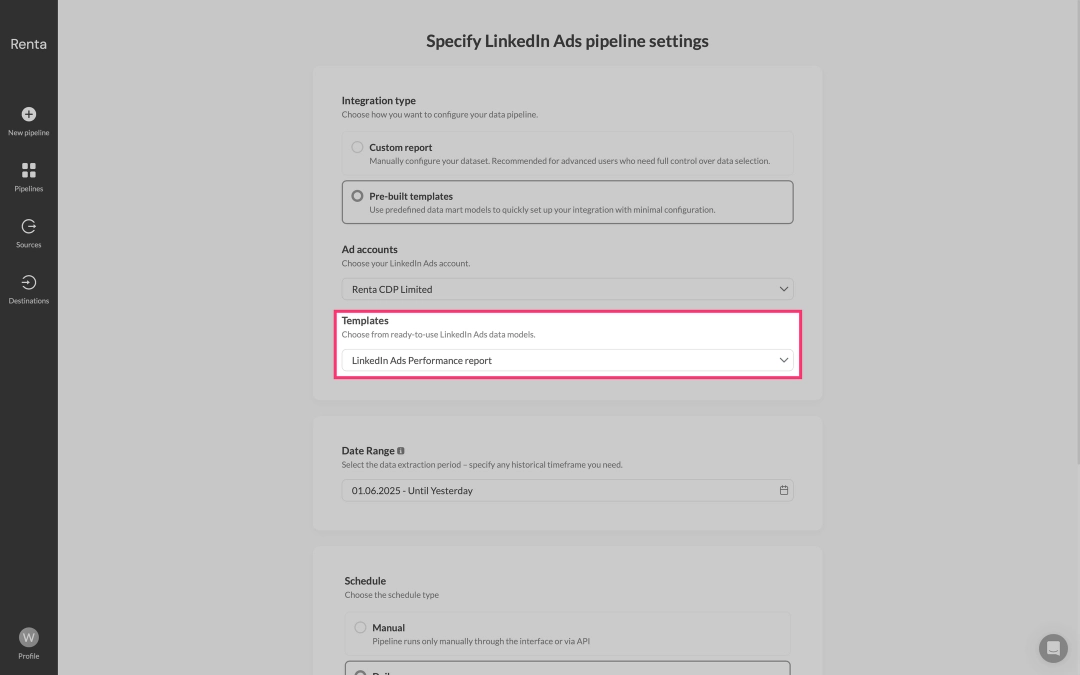The image size is (1080, 675).
Task: Open the Pipelines grid icon
Action: (29, 170)
